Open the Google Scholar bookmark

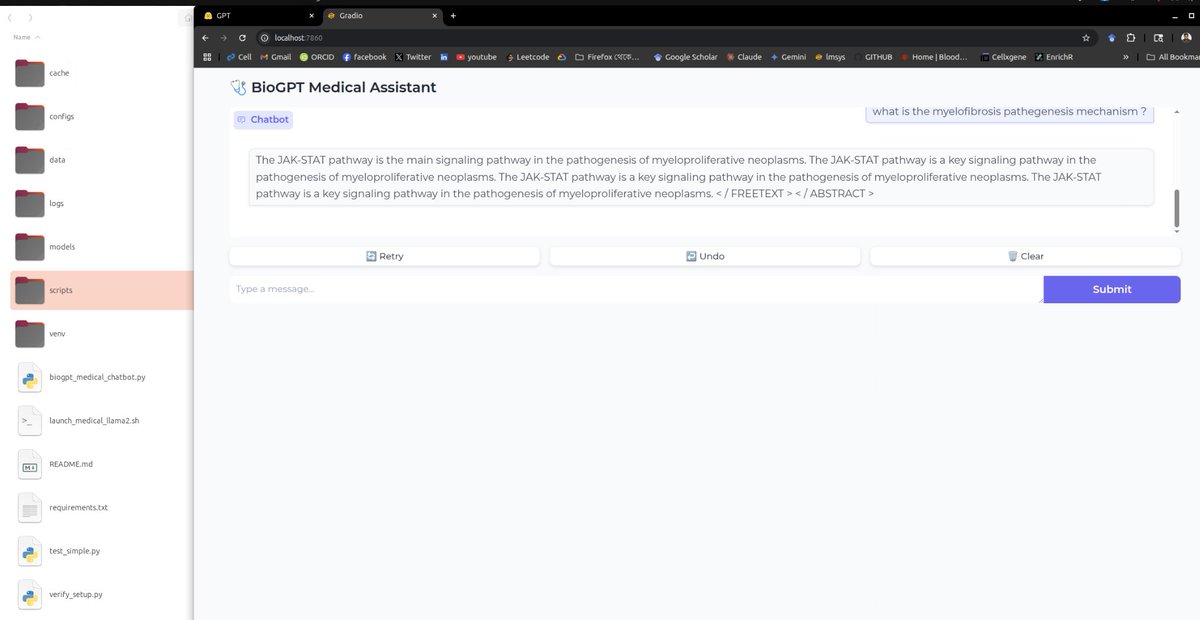[685, 57]
